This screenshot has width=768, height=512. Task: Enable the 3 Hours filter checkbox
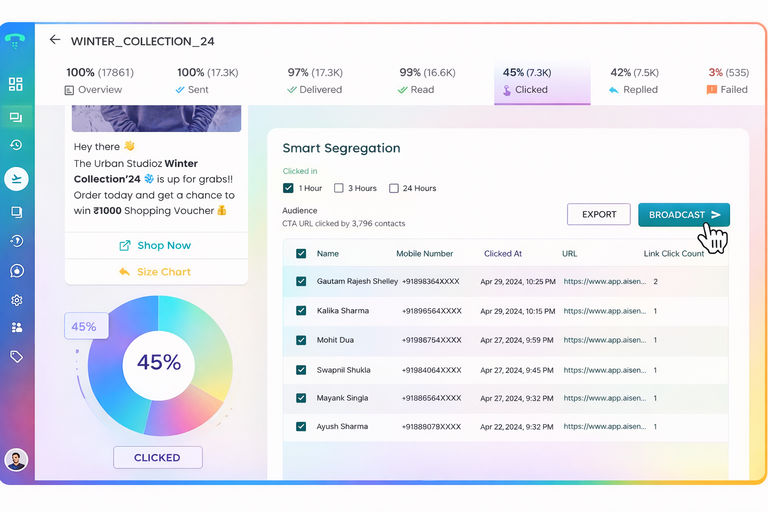[x=339, y=188]
